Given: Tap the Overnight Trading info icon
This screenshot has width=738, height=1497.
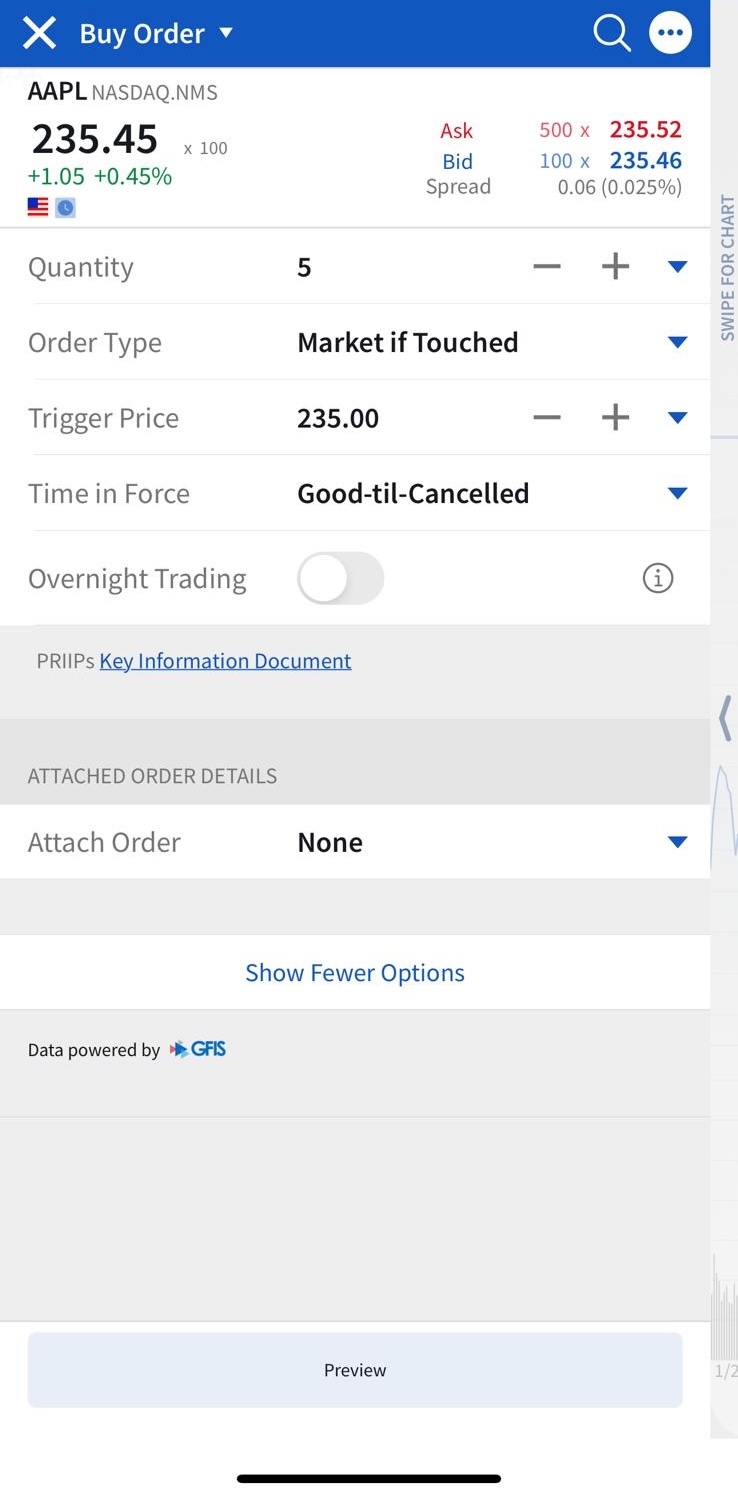Looking at the screenshot, I should point(657,578).
